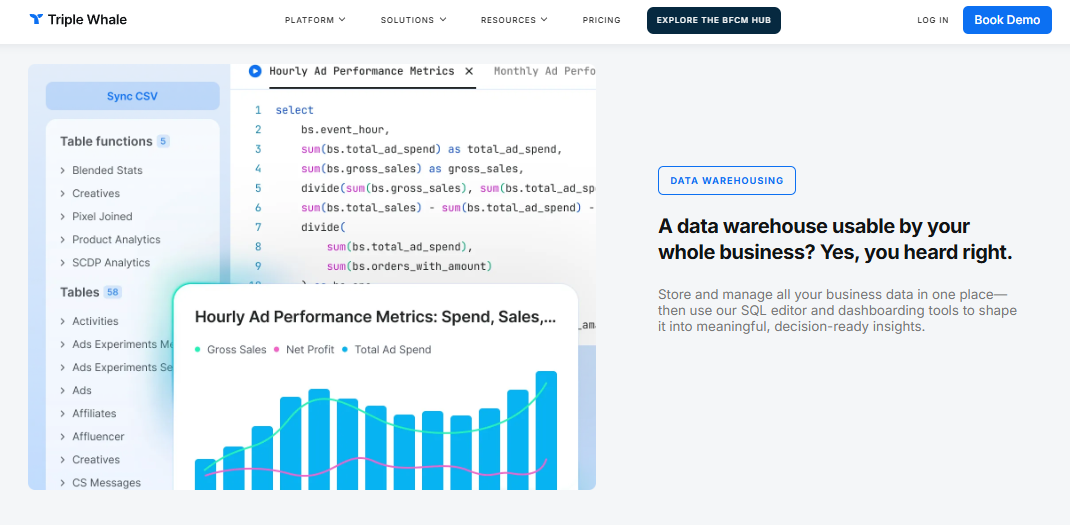
Task: Expand the Affluencer table
Action: coord(92,437)
